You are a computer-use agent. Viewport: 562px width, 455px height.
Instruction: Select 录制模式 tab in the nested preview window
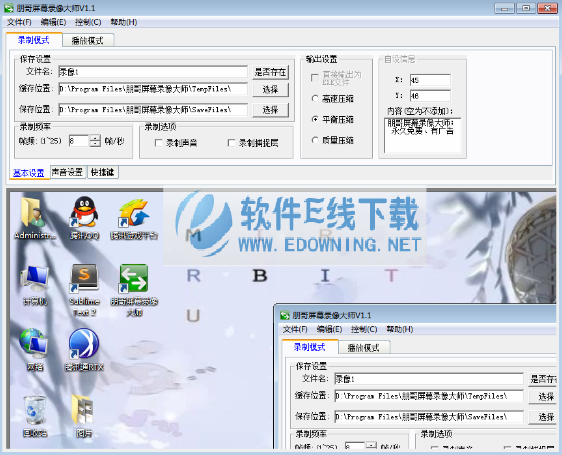[x=310, y=347]
